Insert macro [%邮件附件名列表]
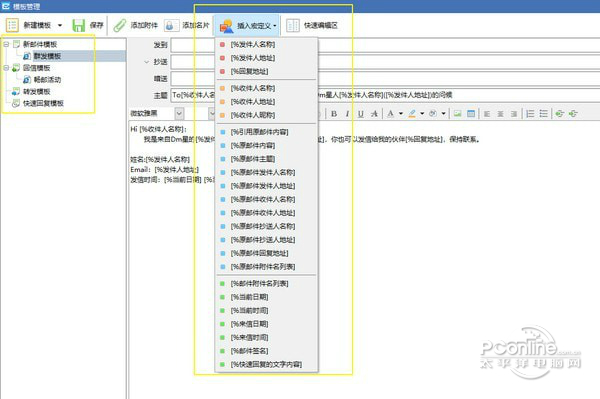The width and height of the screenshot is (600, 399). 266,283
